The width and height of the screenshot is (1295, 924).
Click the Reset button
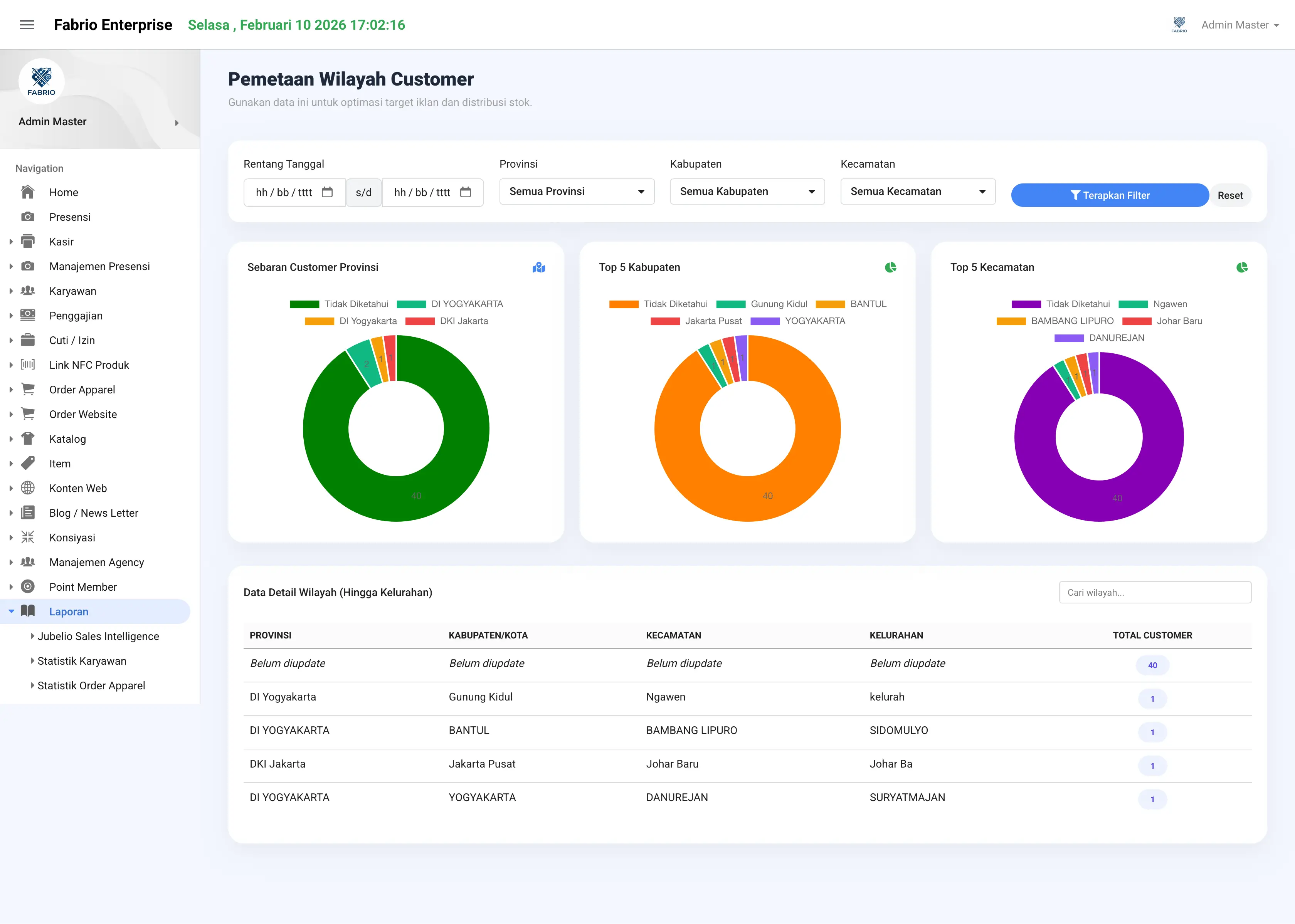pos(1230,195)
